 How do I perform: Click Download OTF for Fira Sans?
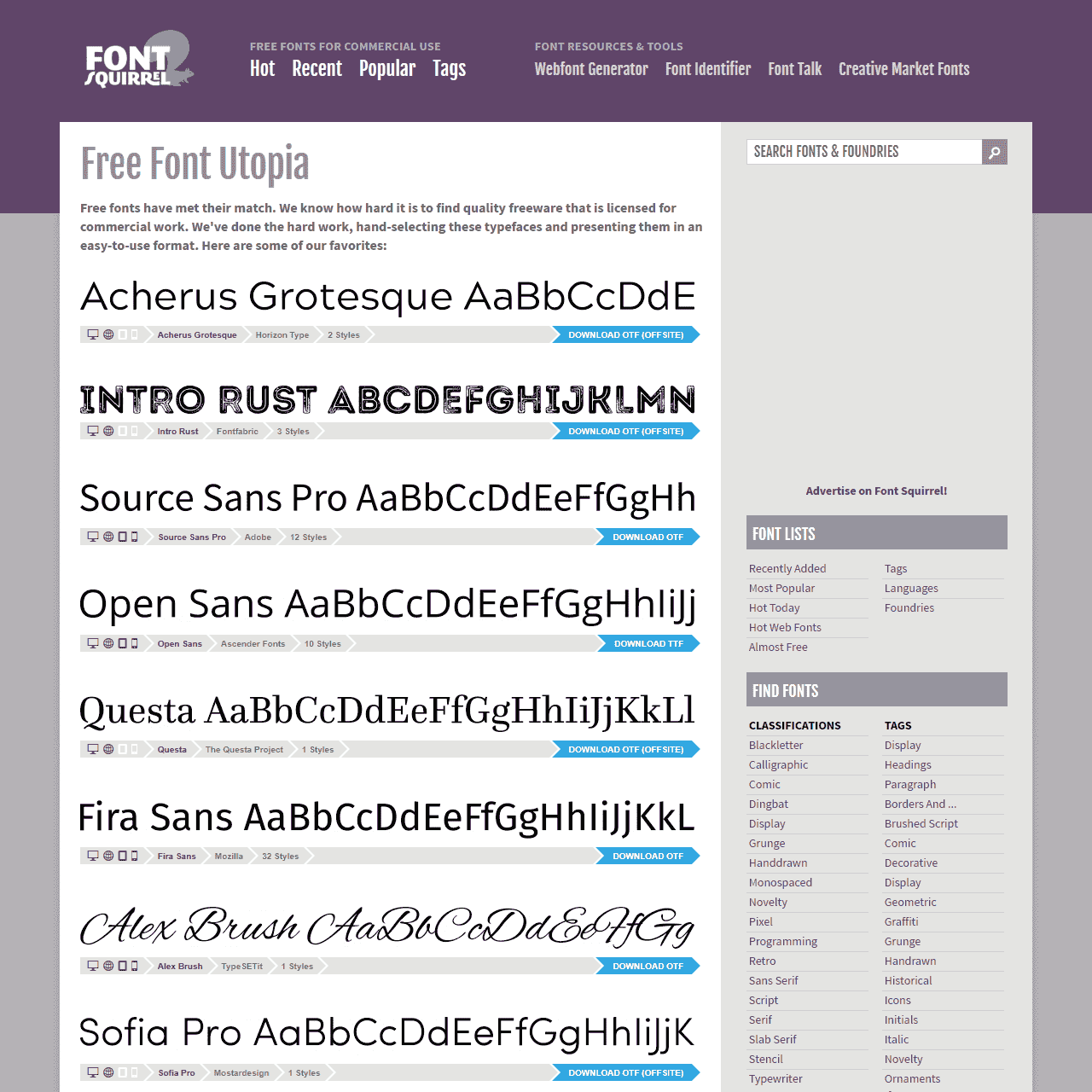click(x=648, y=856)
